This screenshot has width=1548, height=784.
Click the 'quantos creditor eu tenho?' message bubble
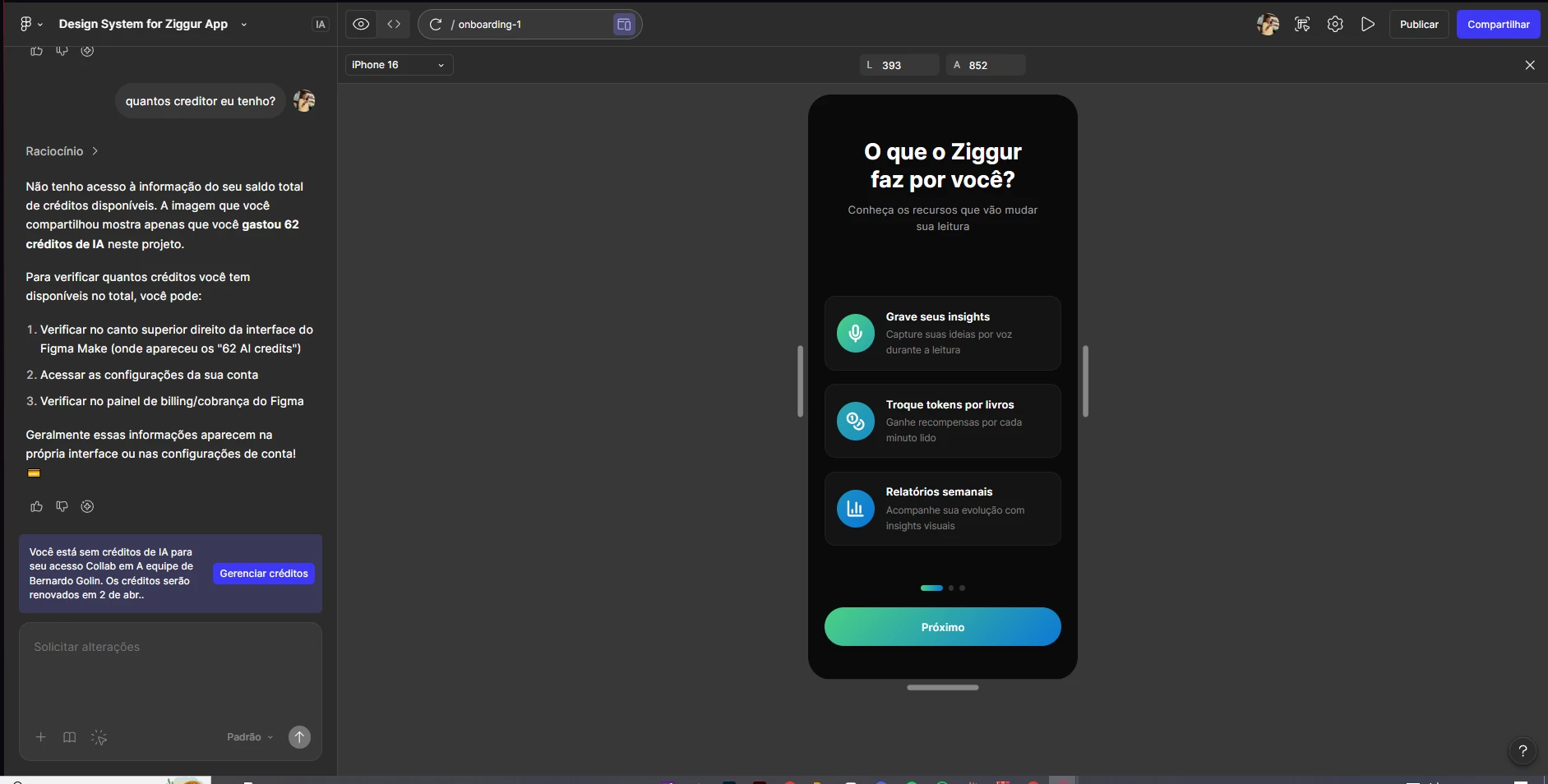pyautogui.click(x=201, y=101)
